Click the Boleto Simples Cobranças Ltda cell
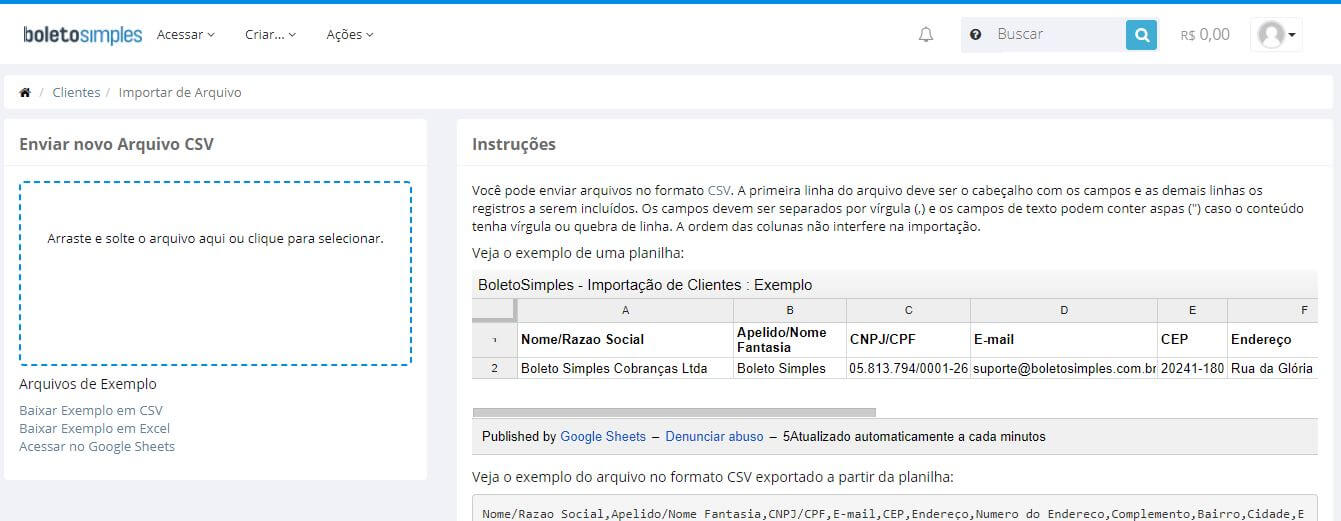Screen dimensions: 1341x521 click(625, 368)
